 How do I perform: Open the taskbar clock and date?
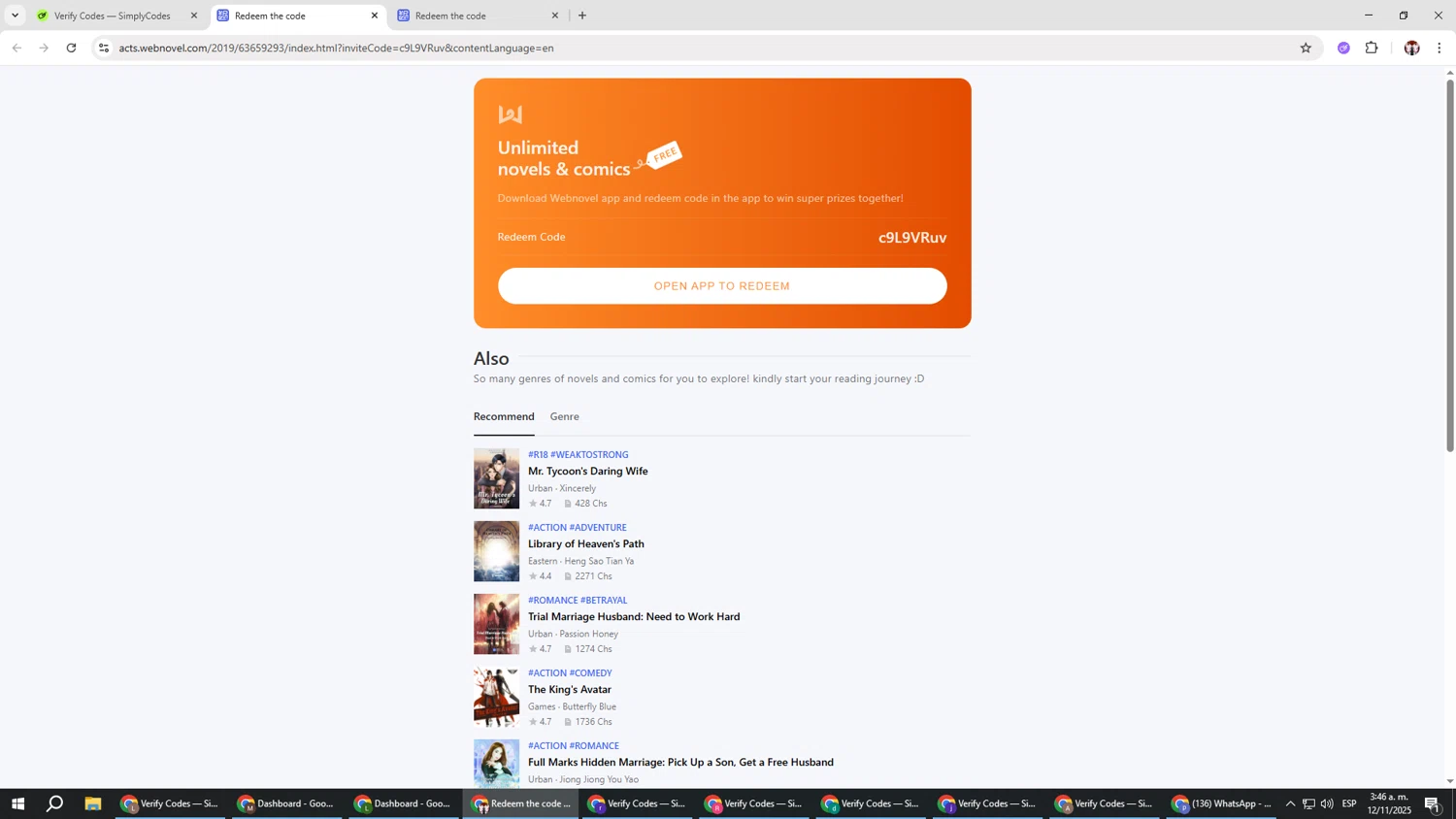coord(1388,803)
